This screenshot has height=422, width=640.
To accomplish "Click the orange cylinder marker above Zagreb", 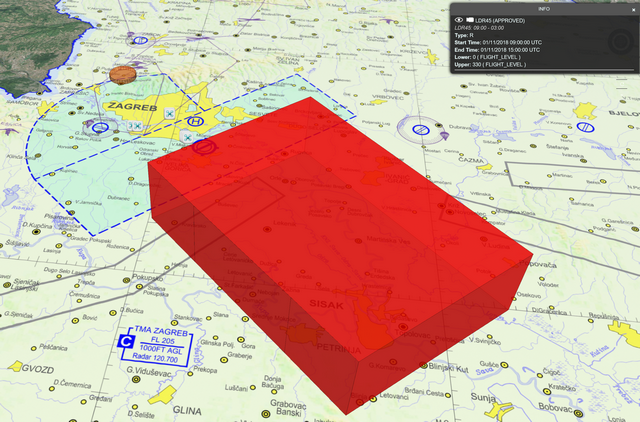I will point(123,75).
